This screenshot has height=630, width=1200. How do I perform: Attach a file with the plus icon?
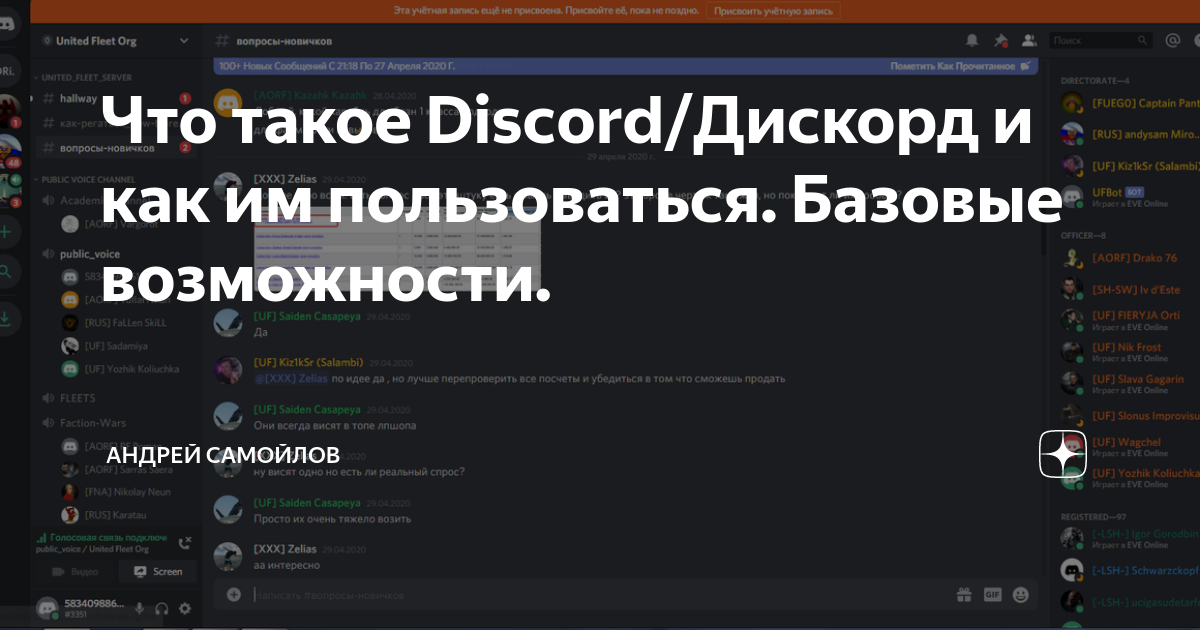pos(233,594)
